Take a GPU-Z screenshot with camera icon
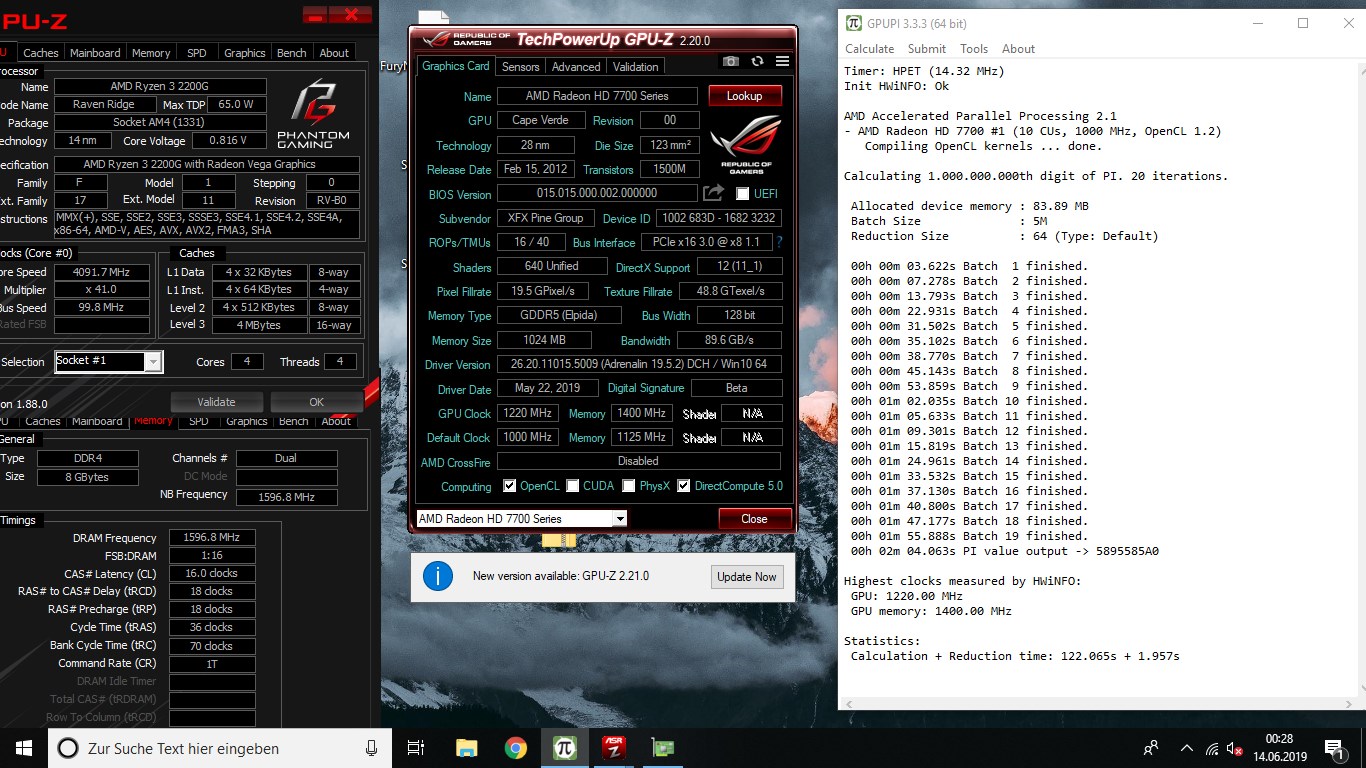 pos(731,61)
